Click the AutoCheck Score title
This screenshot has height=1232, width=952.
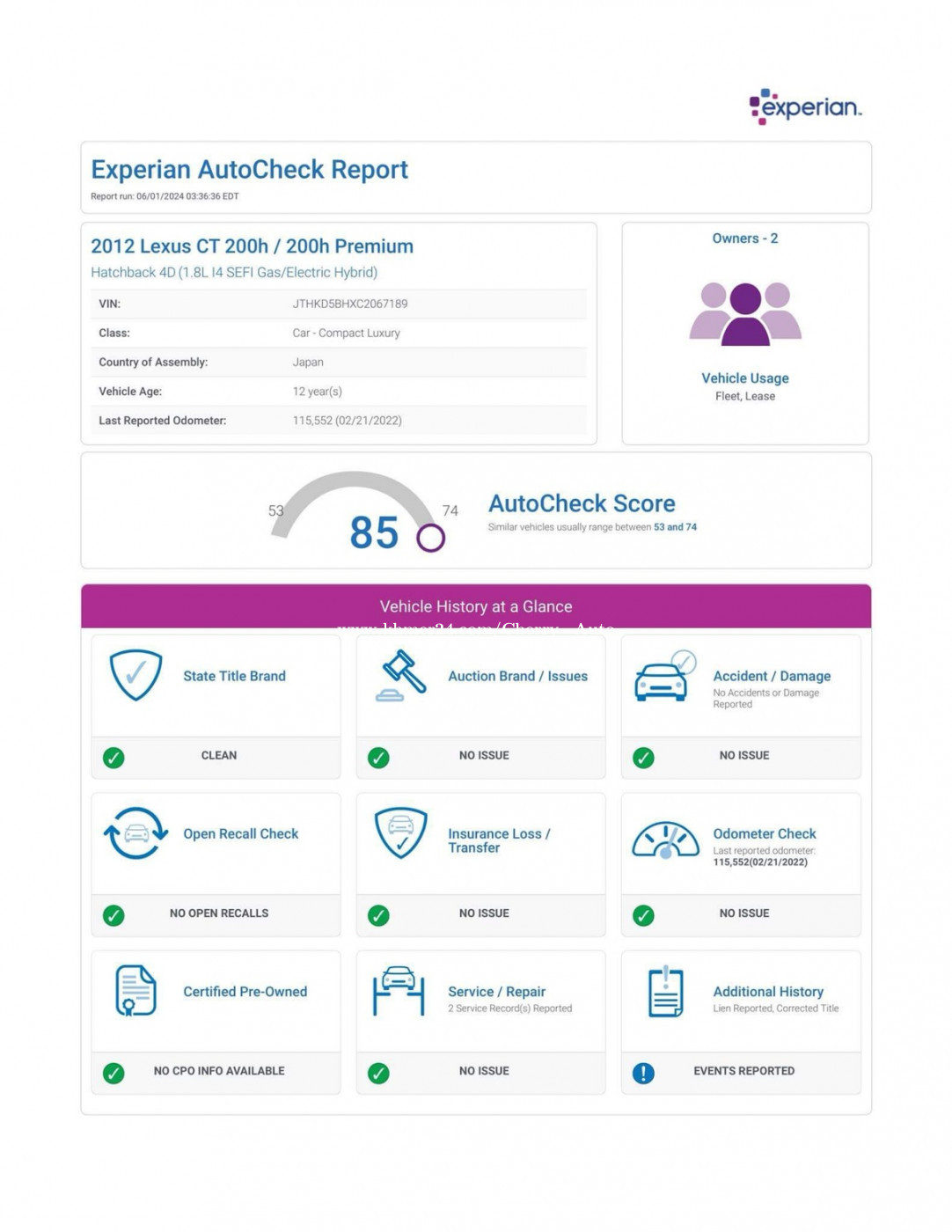point(582,503)
